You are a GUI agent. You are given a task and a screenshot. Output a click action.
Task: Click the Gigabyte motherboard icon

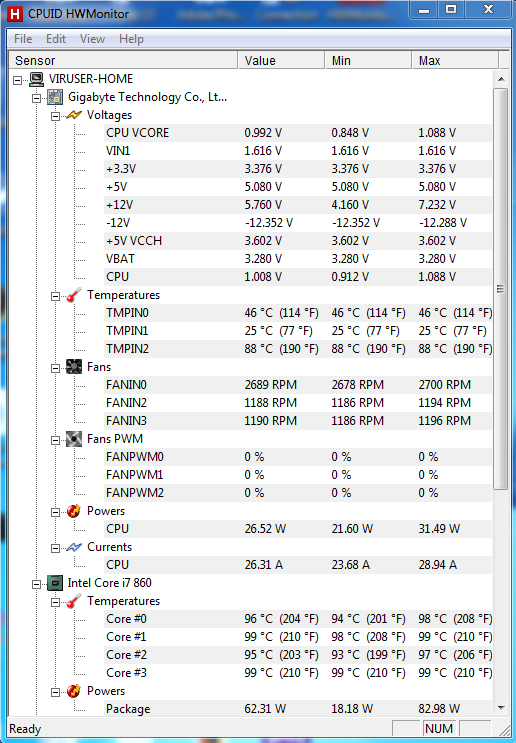click(x=55, y=97)
